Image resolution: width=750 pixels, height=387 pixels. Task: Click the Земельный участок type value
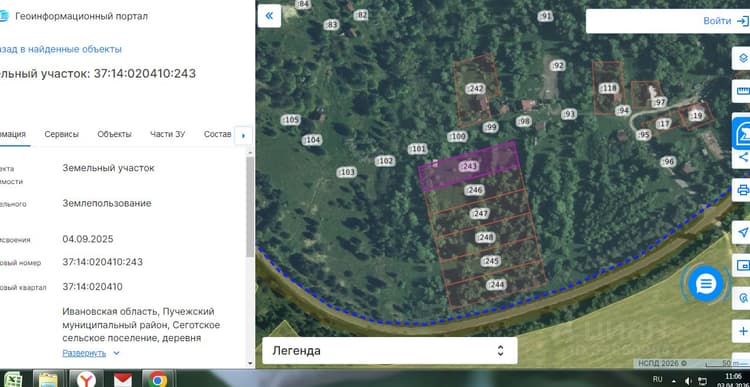(x=108, y=168)
